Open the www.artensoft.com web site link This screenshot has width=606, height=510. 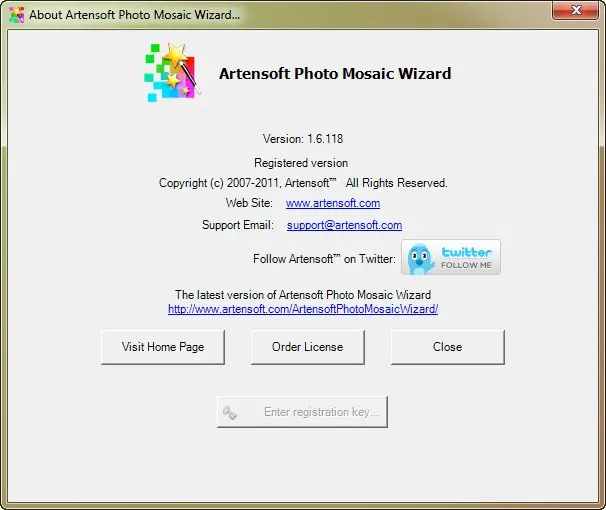[x=333, y=203]
